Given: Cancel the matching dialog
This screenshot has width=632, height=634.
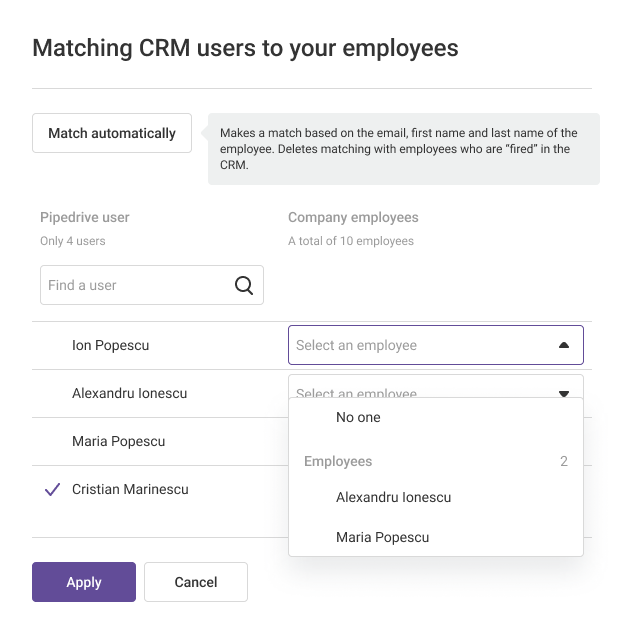Looking at the screenshot, I should click(196, 582).
